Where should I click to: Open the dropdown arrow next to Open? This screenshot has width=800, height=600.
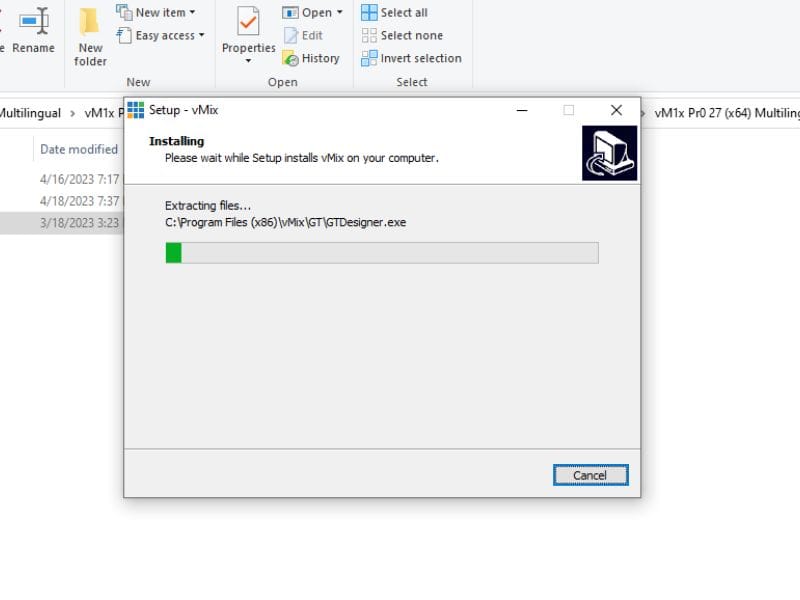339,12
